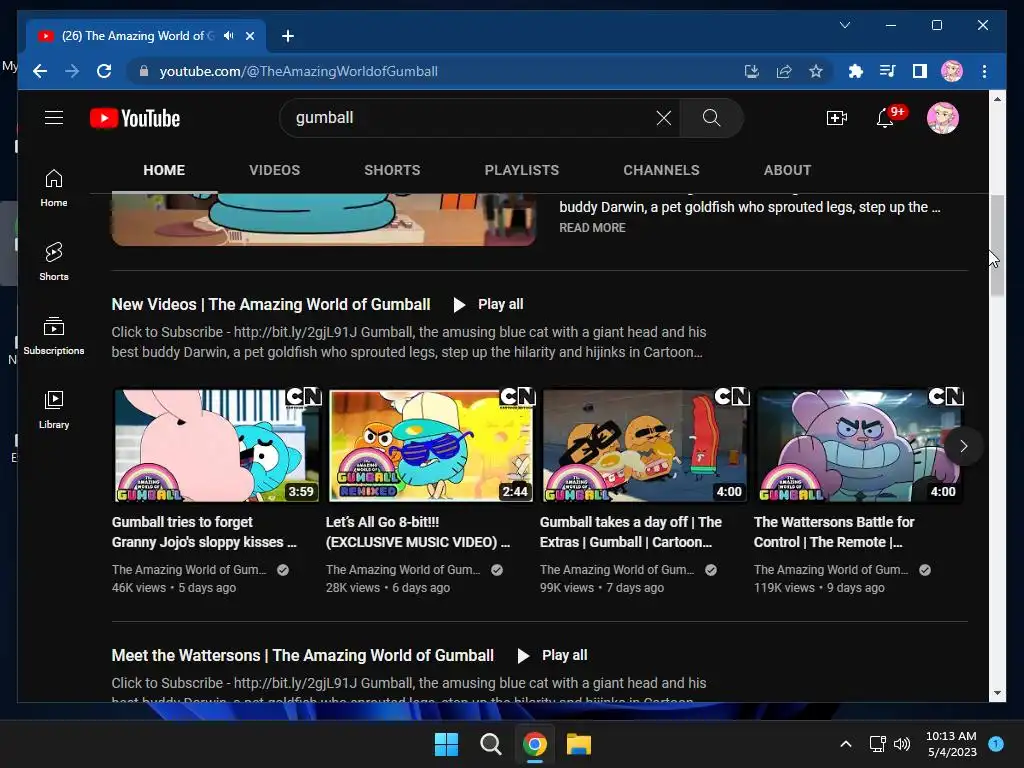
Task: Open Chrome's three-dot menu
Action: click(984, 71)
